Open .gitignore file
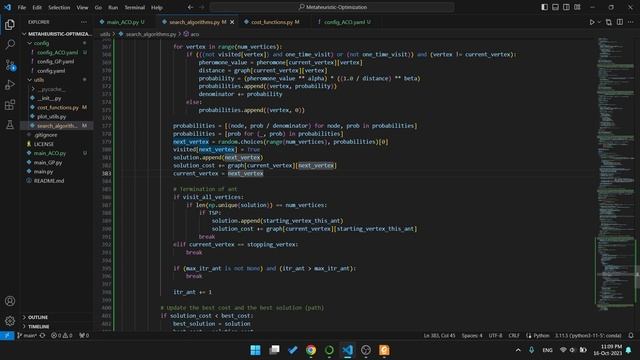 [56, 135]
